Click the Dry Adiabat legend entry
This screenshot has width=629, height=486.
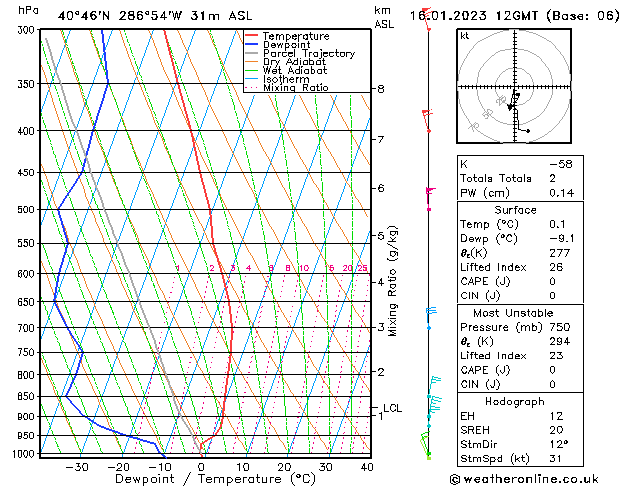coord(294,62)
